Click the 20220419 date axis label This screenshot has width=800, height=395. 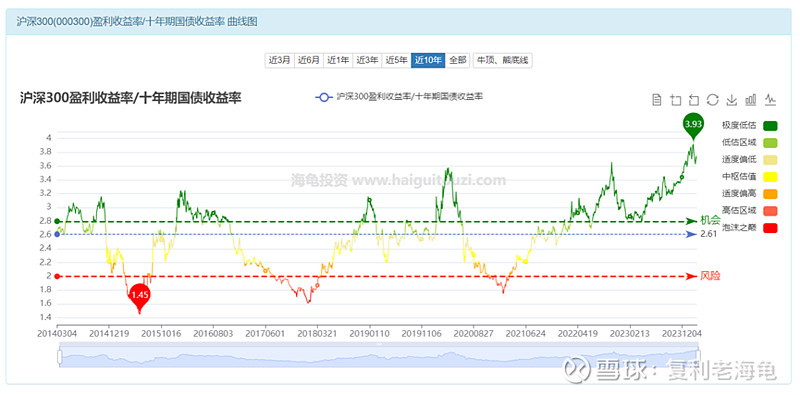coord(578,333)
